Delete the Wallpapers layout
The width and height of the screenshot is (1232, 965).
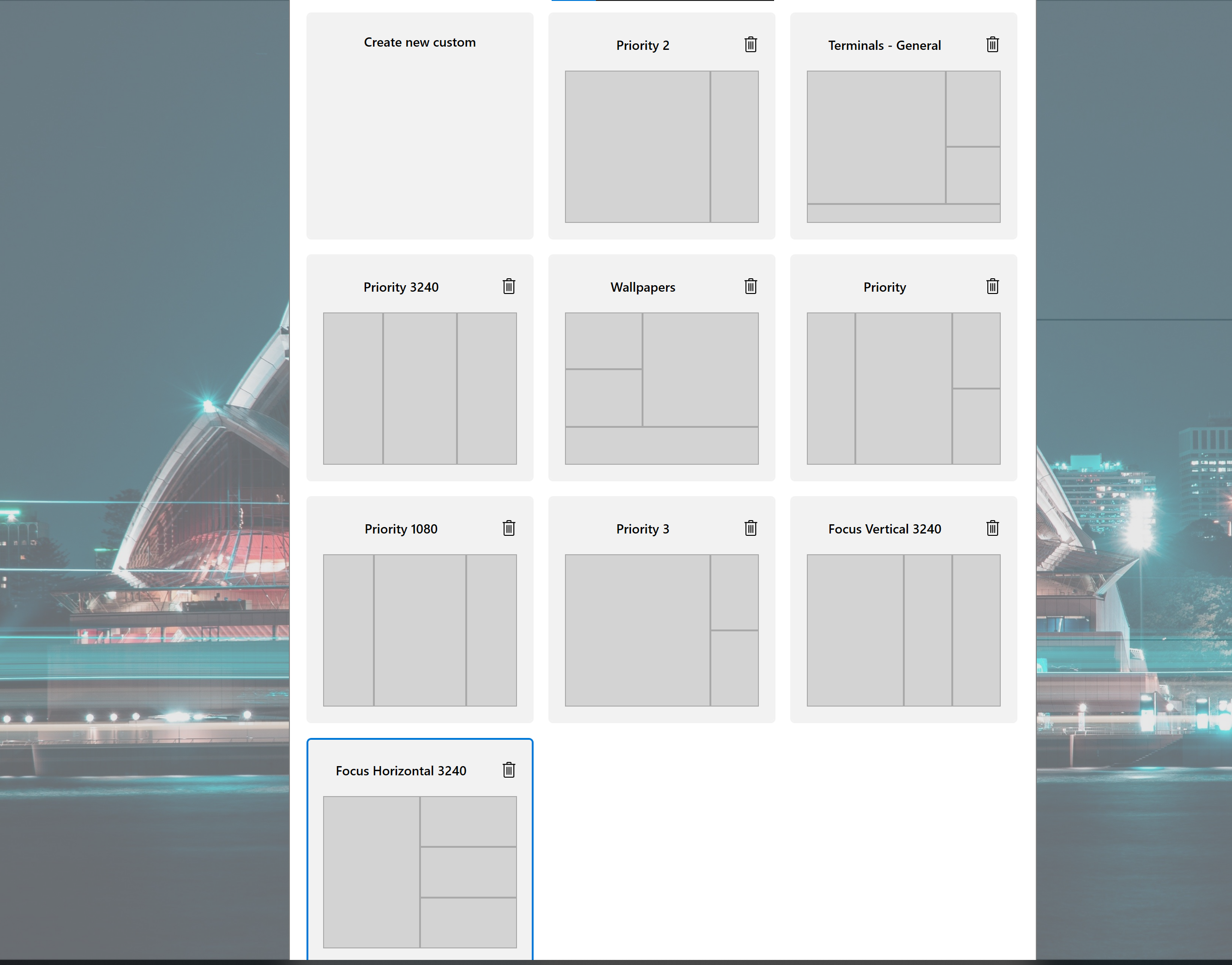click(x=751, y=287)
